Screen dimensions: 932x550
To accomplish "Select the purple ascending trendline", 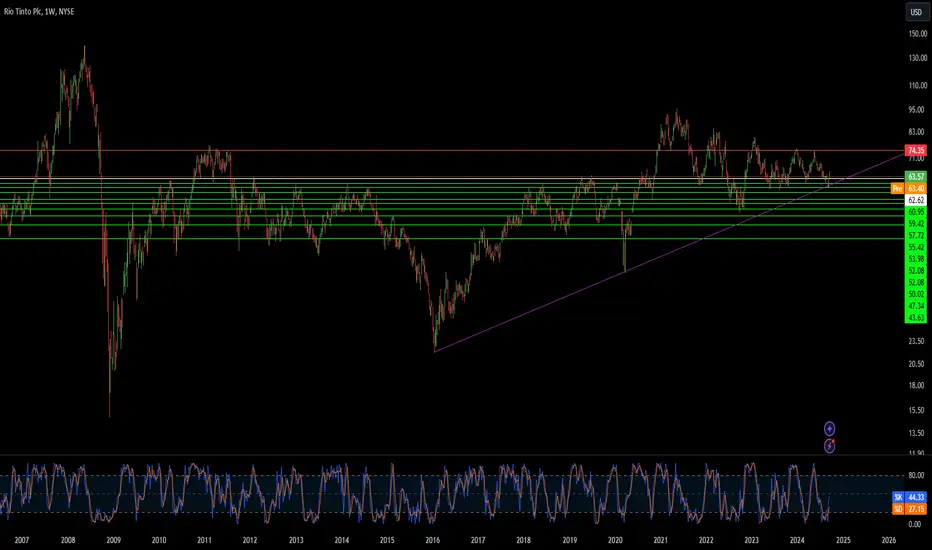I will [669, 253].
